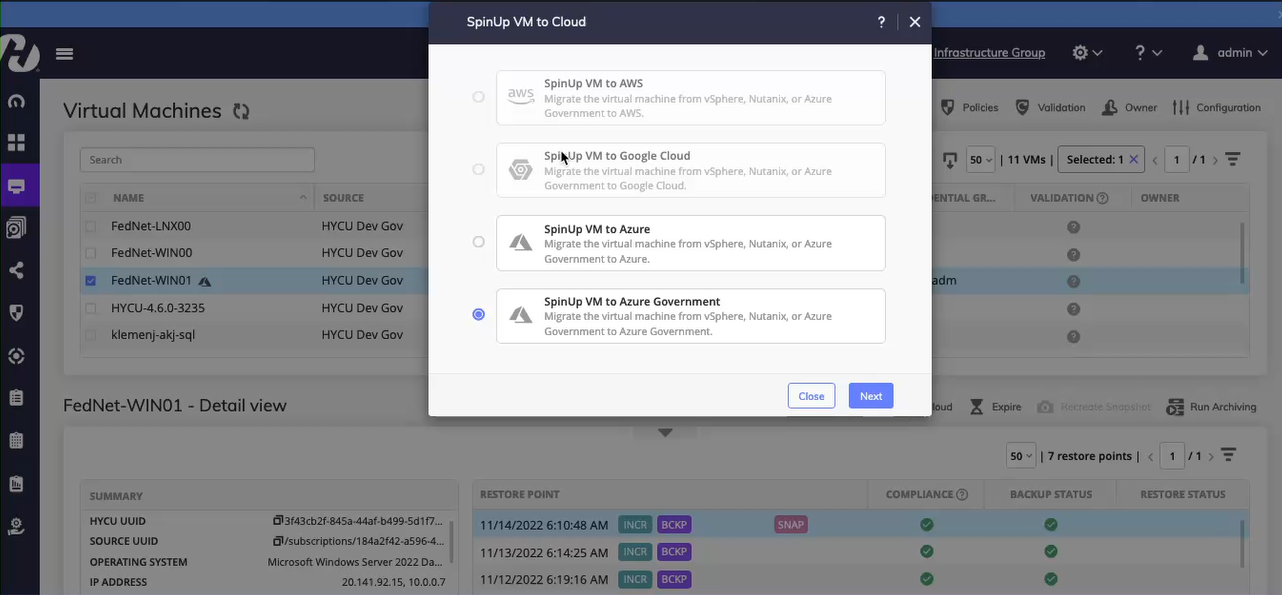Click the Expire restore point icon
The width and height of the screenshot is (1282, 595).
[x=976, y=407]
